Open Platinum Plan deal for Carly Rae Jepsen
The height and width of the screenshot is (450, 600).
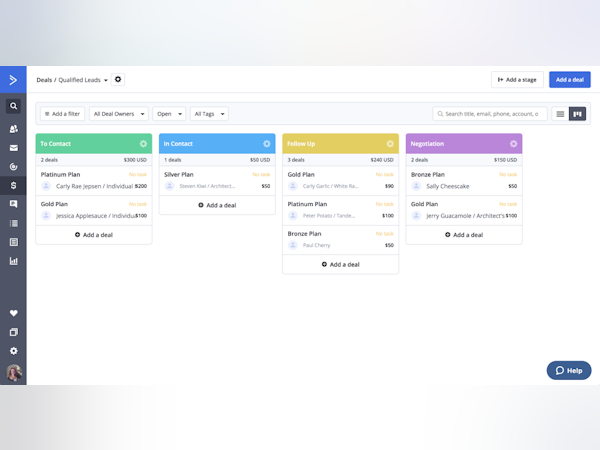94,181
